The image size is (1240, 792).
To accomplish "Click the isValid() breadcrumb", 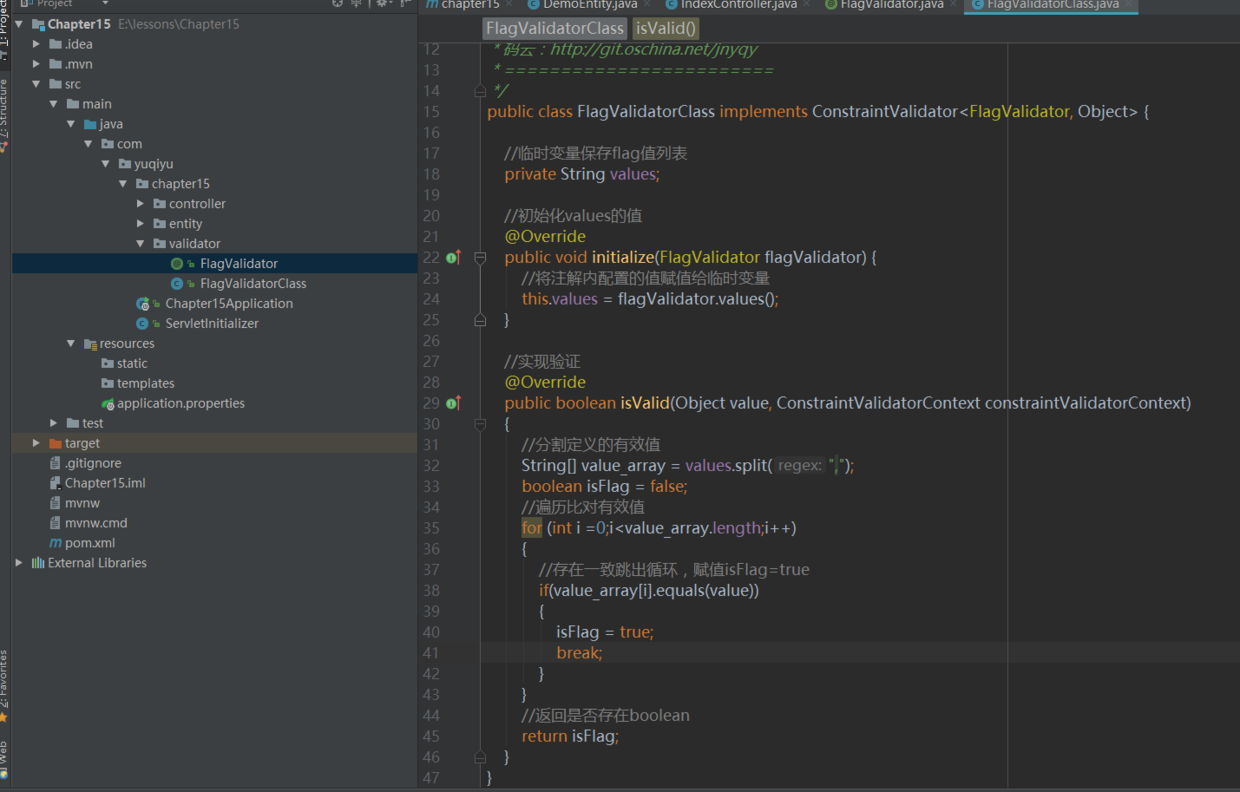I will pyautogui.click(x=666, y=28).
